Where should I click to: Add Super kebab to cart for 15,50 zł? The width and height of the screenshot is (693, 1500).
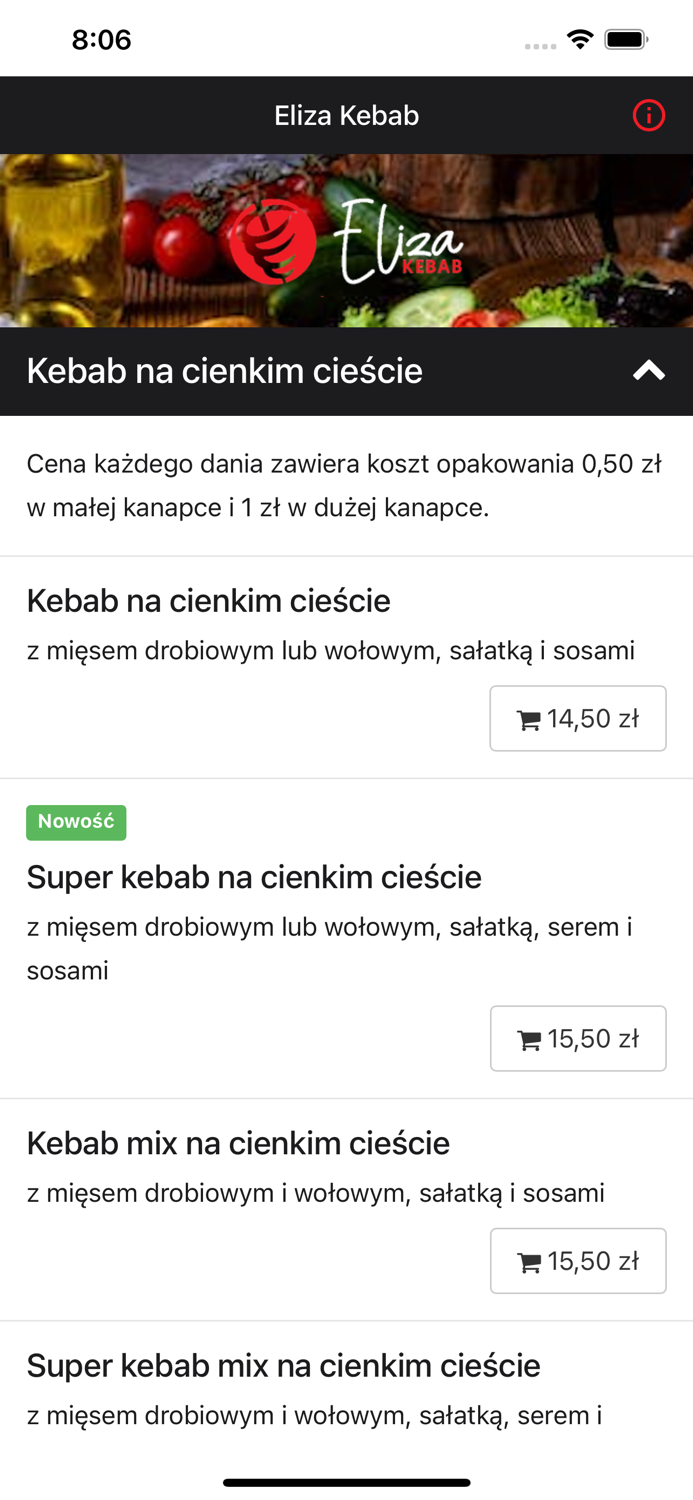point(578,1038)
